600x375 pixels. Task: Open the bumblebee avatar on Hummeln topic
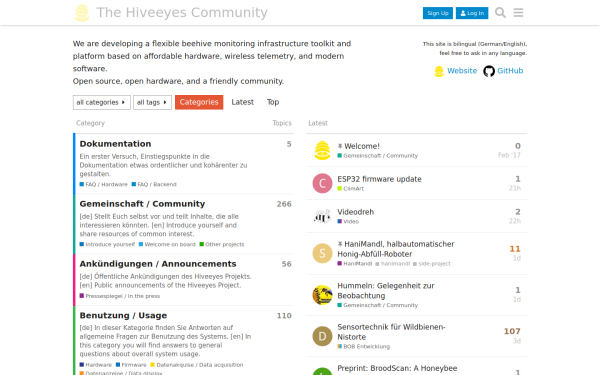pos(322,295)
